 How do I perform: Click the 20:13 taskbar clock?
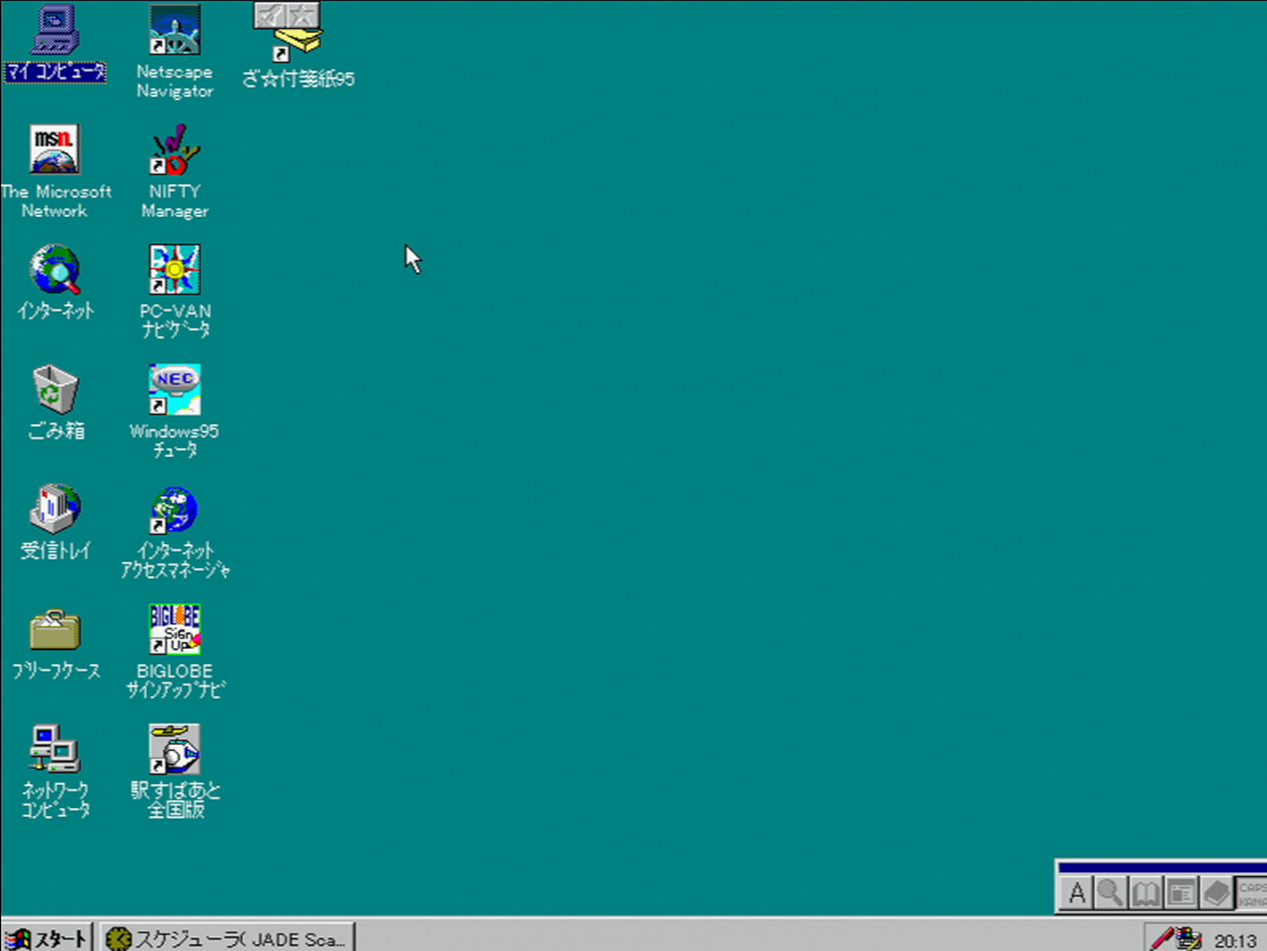click(1234, 940)
